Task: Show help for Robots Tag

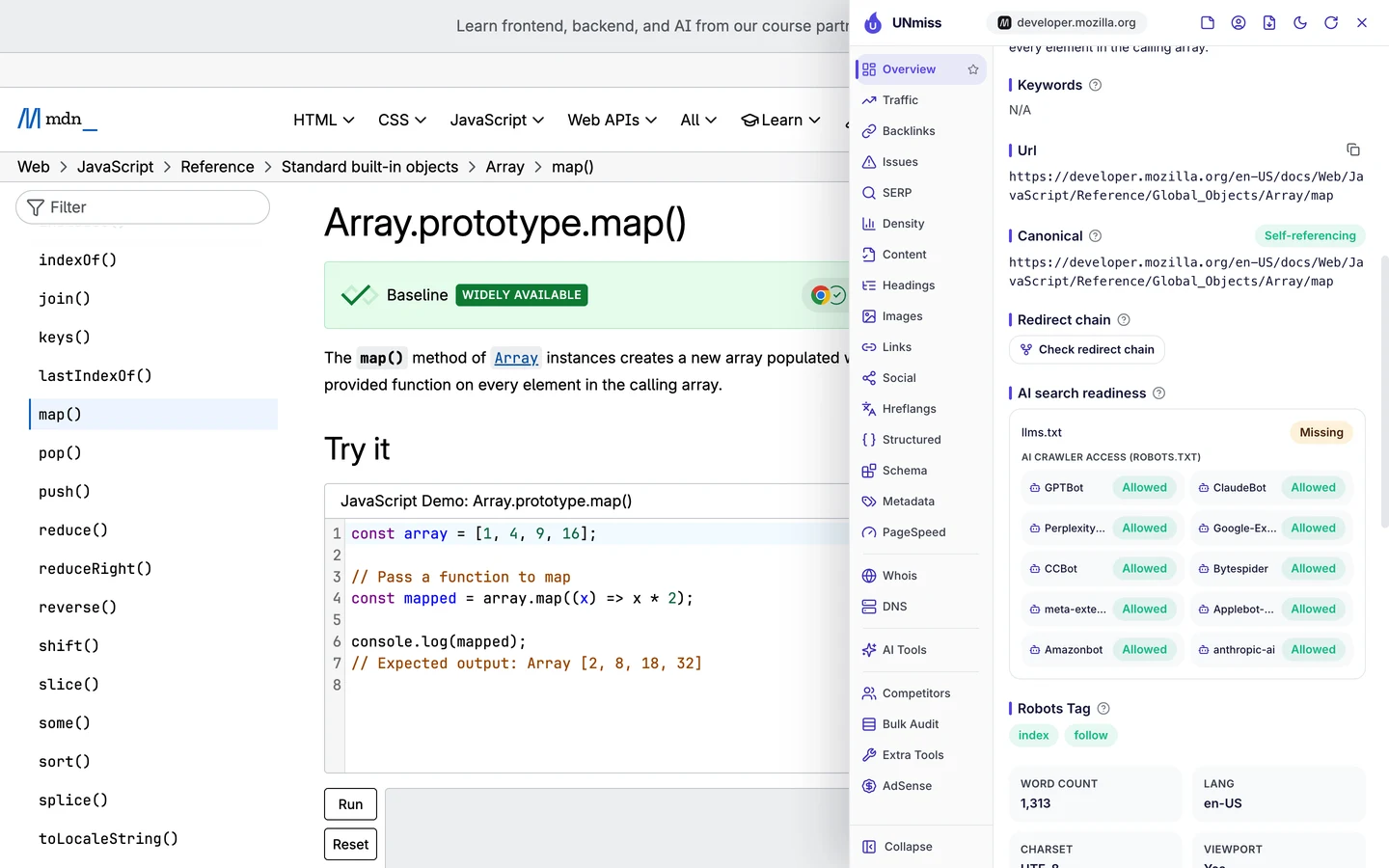Action: pos(1103,709)
